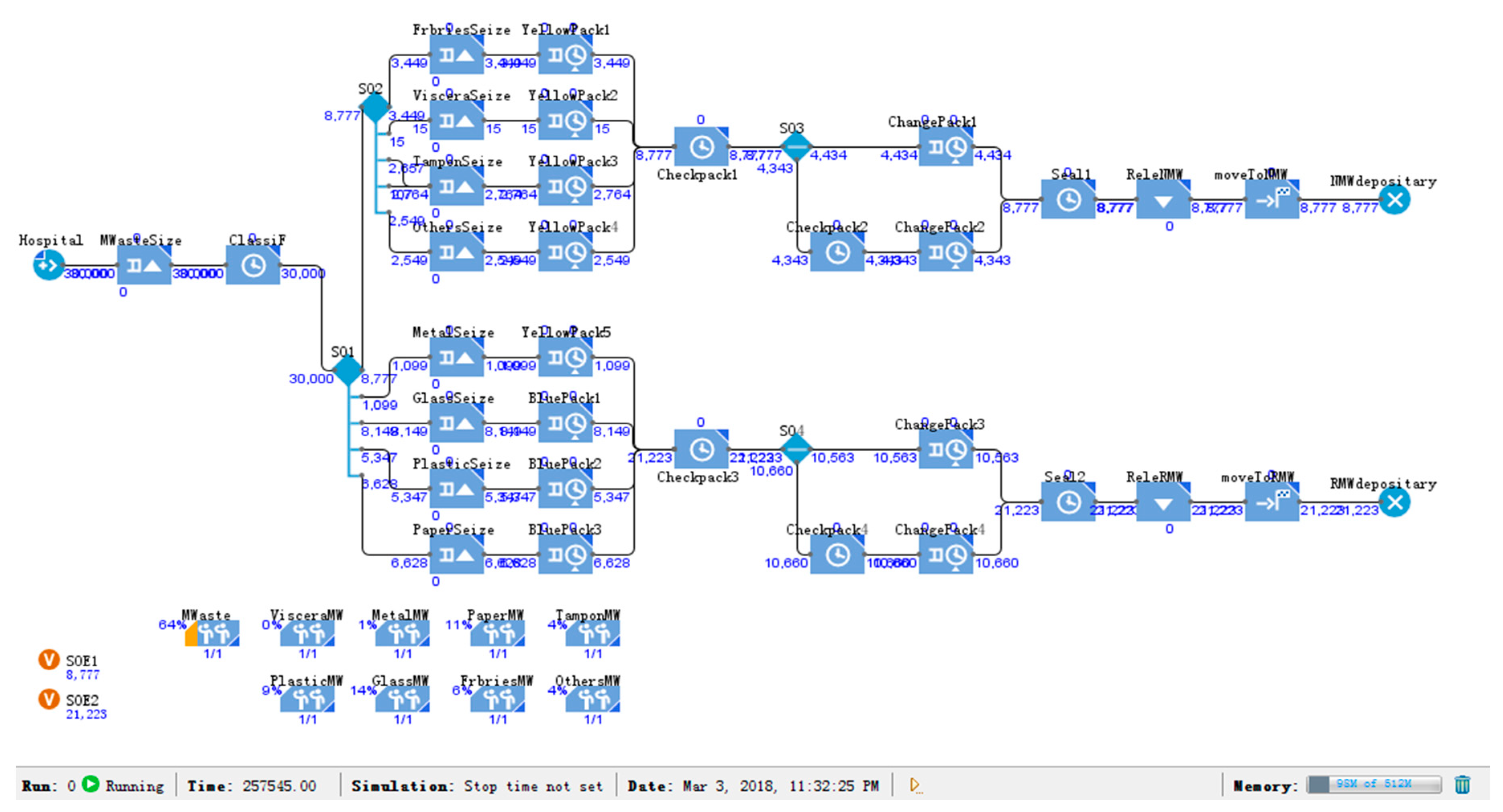Select the FrbriesSeize block icon
This screenshot has height=812, width=1503.
tap(456, 54)
